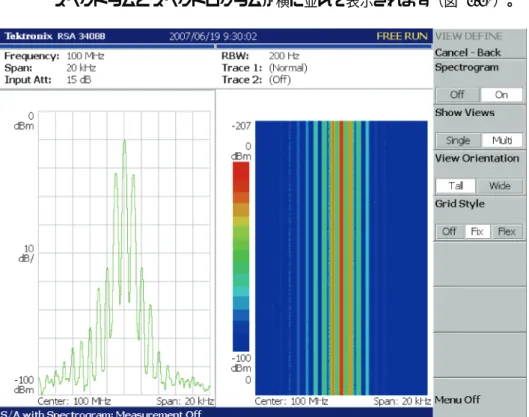Viewport: 529px width, 417px height.
Task: Set View Orientation to Wide
Action: (500, 186)
